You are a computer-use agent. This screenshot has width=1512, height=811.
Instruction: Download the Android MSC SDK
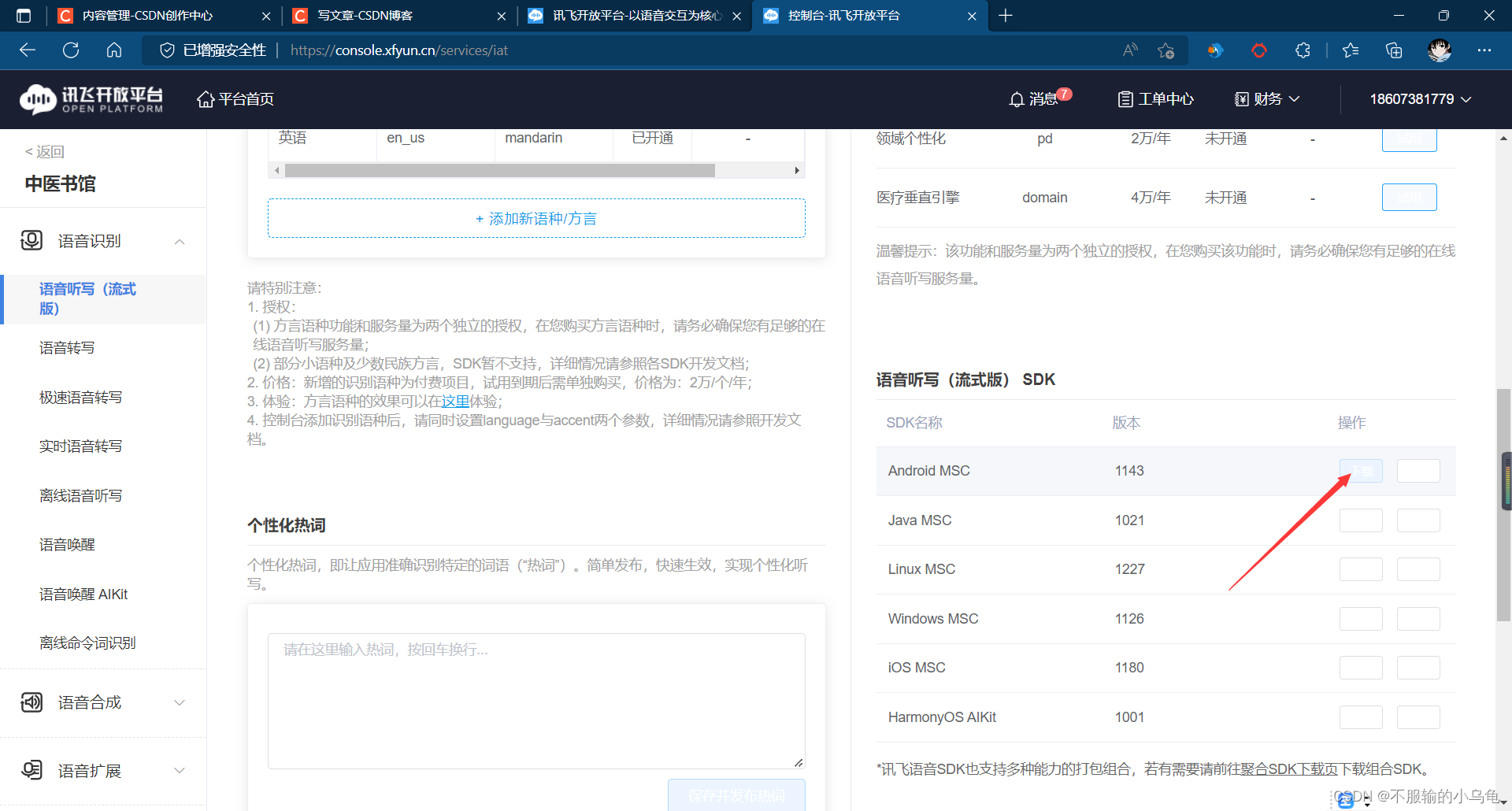1361,471
